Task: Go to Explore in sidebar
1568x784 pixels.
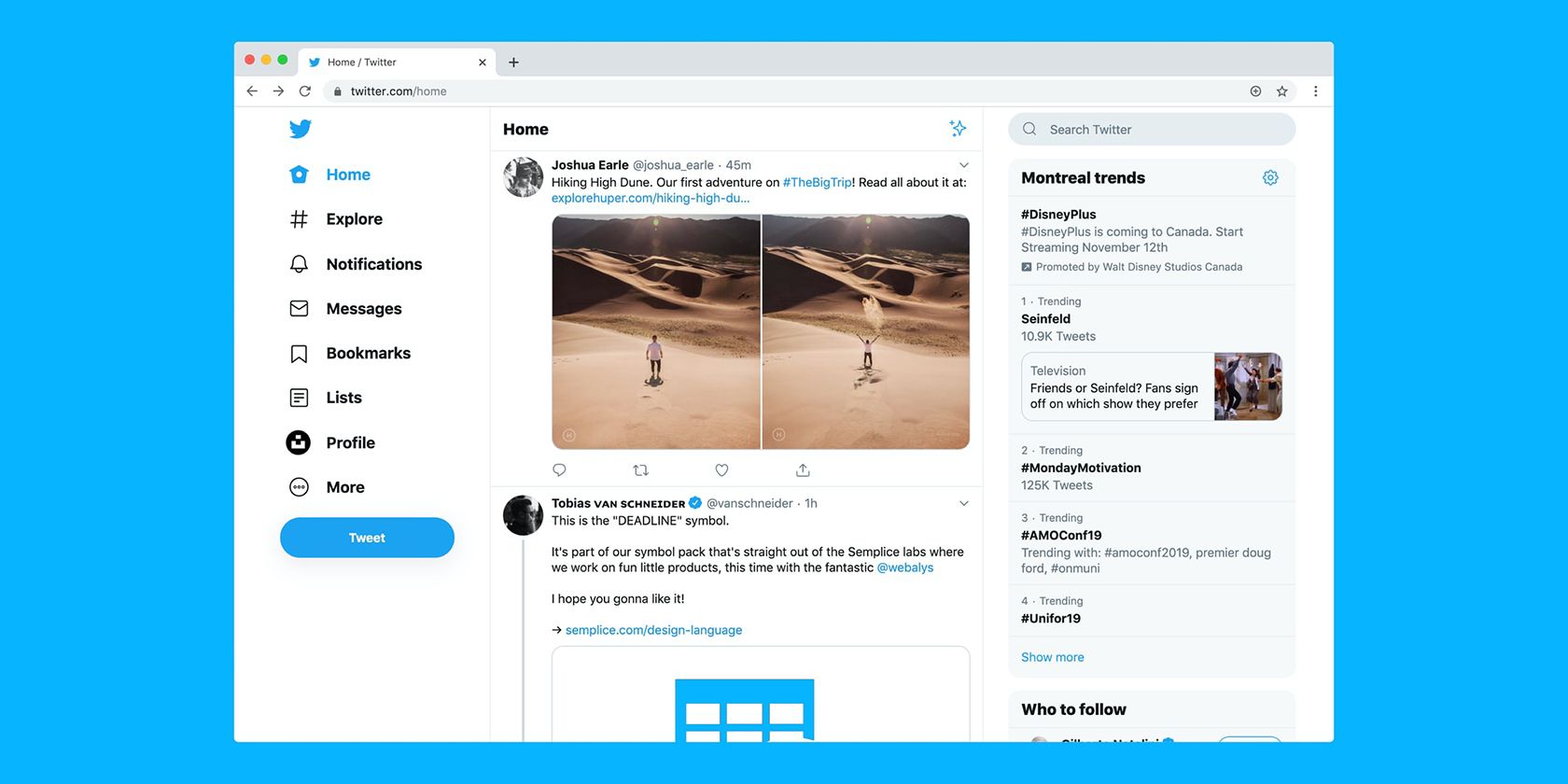Action: (x=354, y=219)
